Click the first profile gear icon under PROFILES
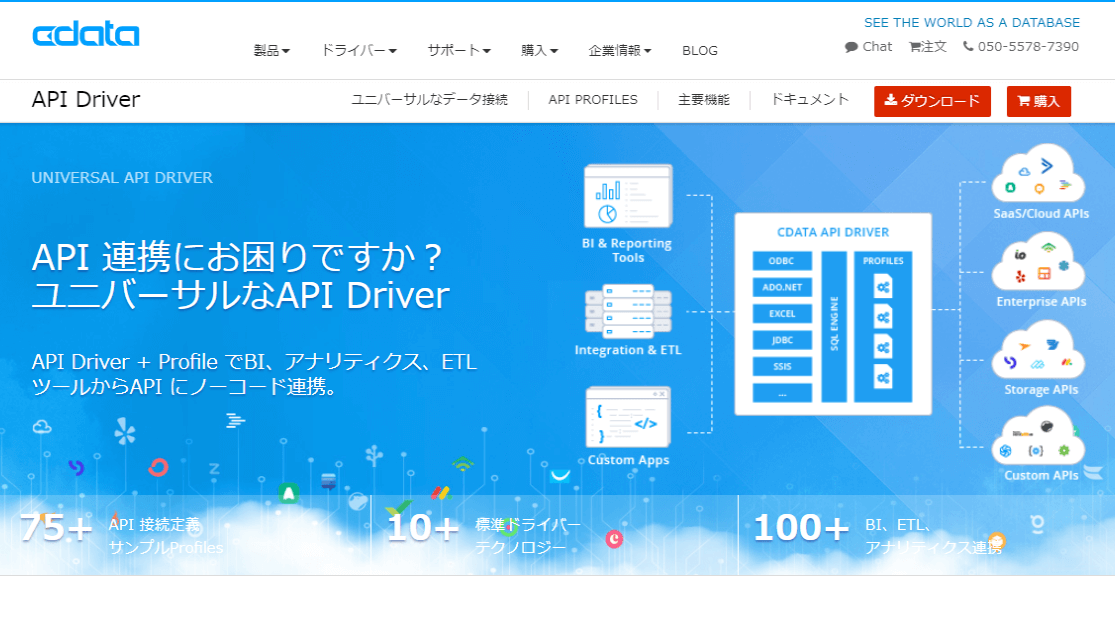The width and height of the screenshot is (1115, 621). coord(883,287)
